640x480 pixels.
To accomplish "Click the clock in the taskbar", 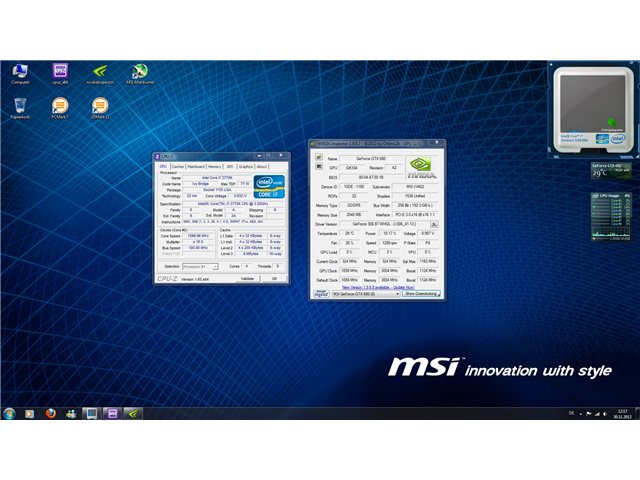I will coord(622,414).
